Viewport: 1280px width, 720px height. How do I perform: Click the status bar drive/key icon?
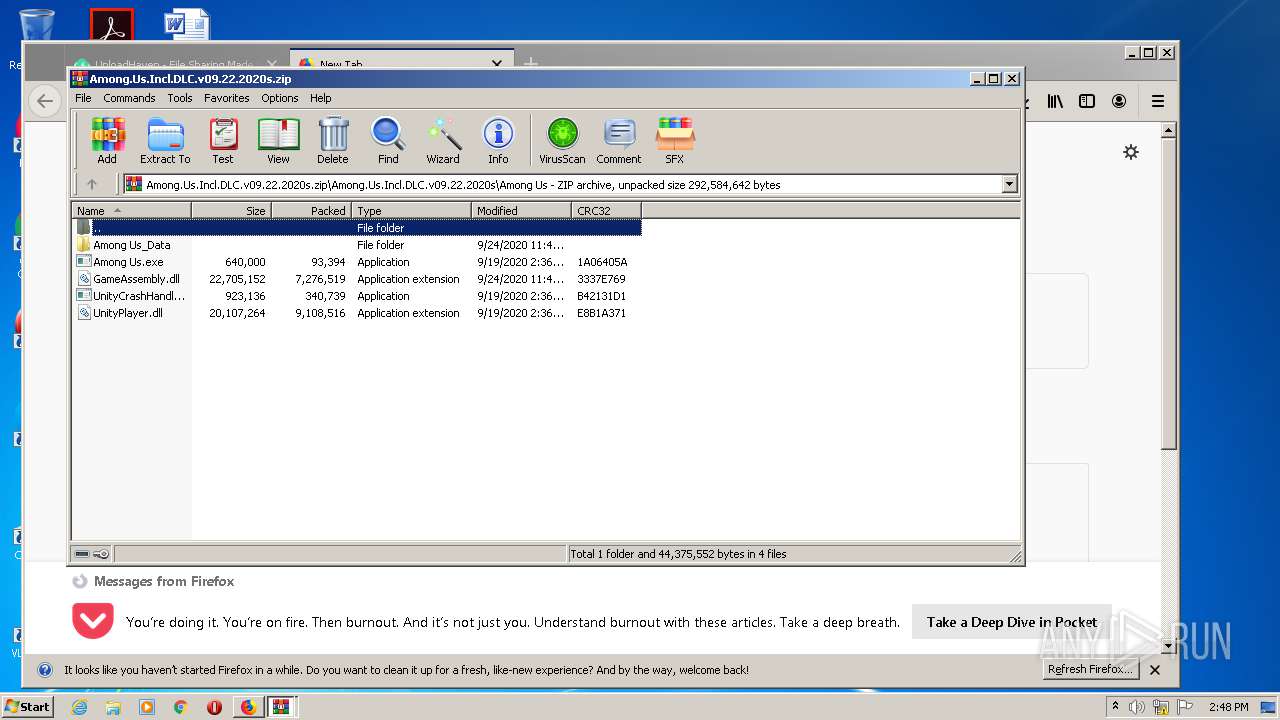pyautogui.click(x=92, y=553)
